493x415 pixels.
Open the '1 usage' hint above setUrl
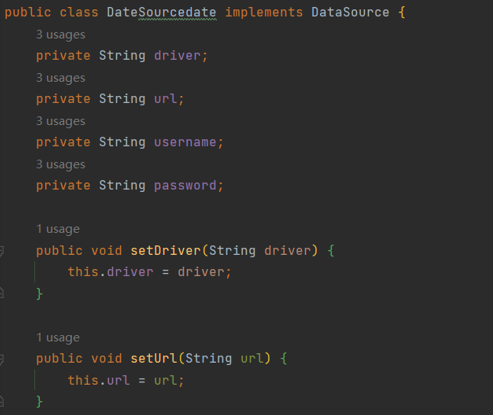(58, 338)
